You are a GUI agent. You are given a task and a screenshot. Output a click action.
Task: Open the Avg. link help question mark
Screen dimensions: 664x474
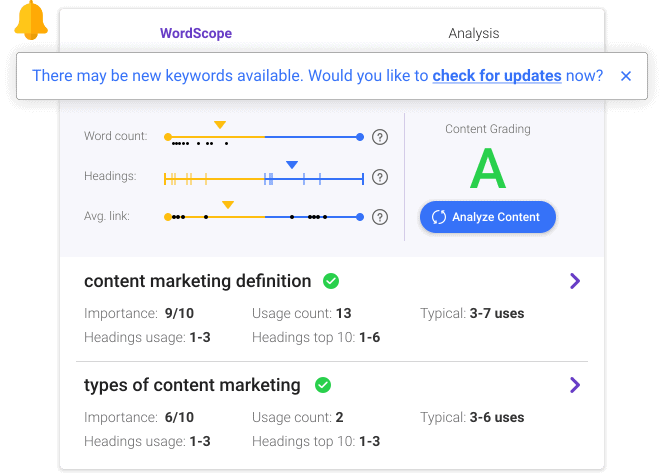380,217
